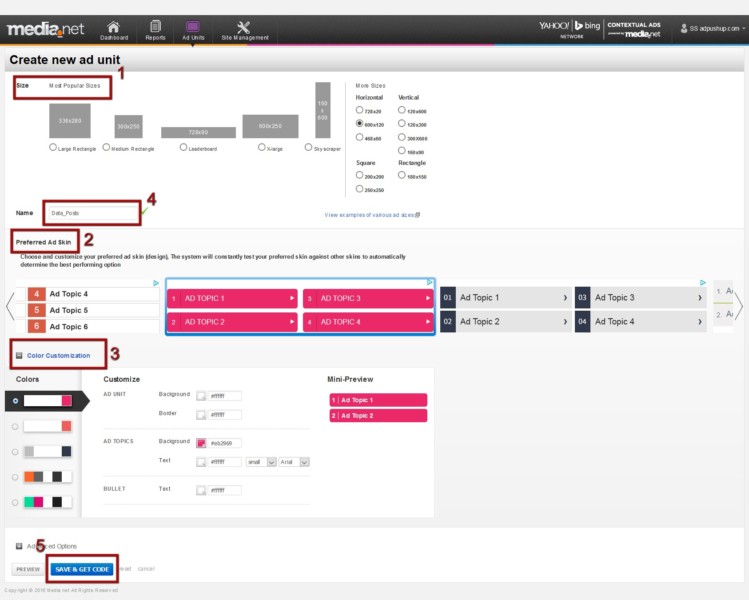Click the media.net logo
Image resolution: width=749 pixels, height=600 pixels.
(x=49, y=29)
